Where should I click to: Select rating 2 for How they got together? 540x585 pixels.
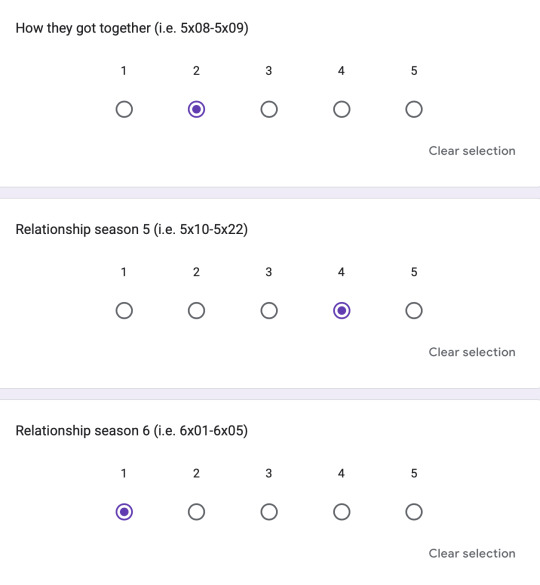pyautogui.click(x=196, y=109)
